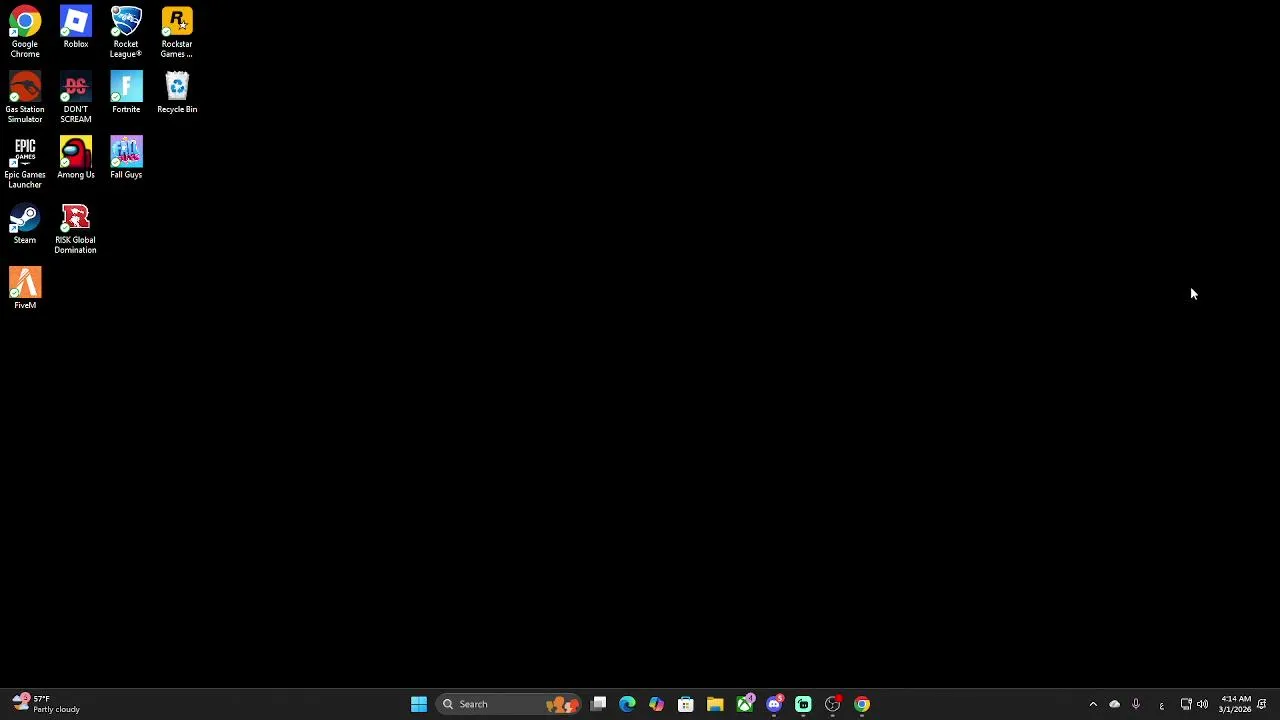
Task: Open the weather widget showing Partly cloudy
Action: 46,704
